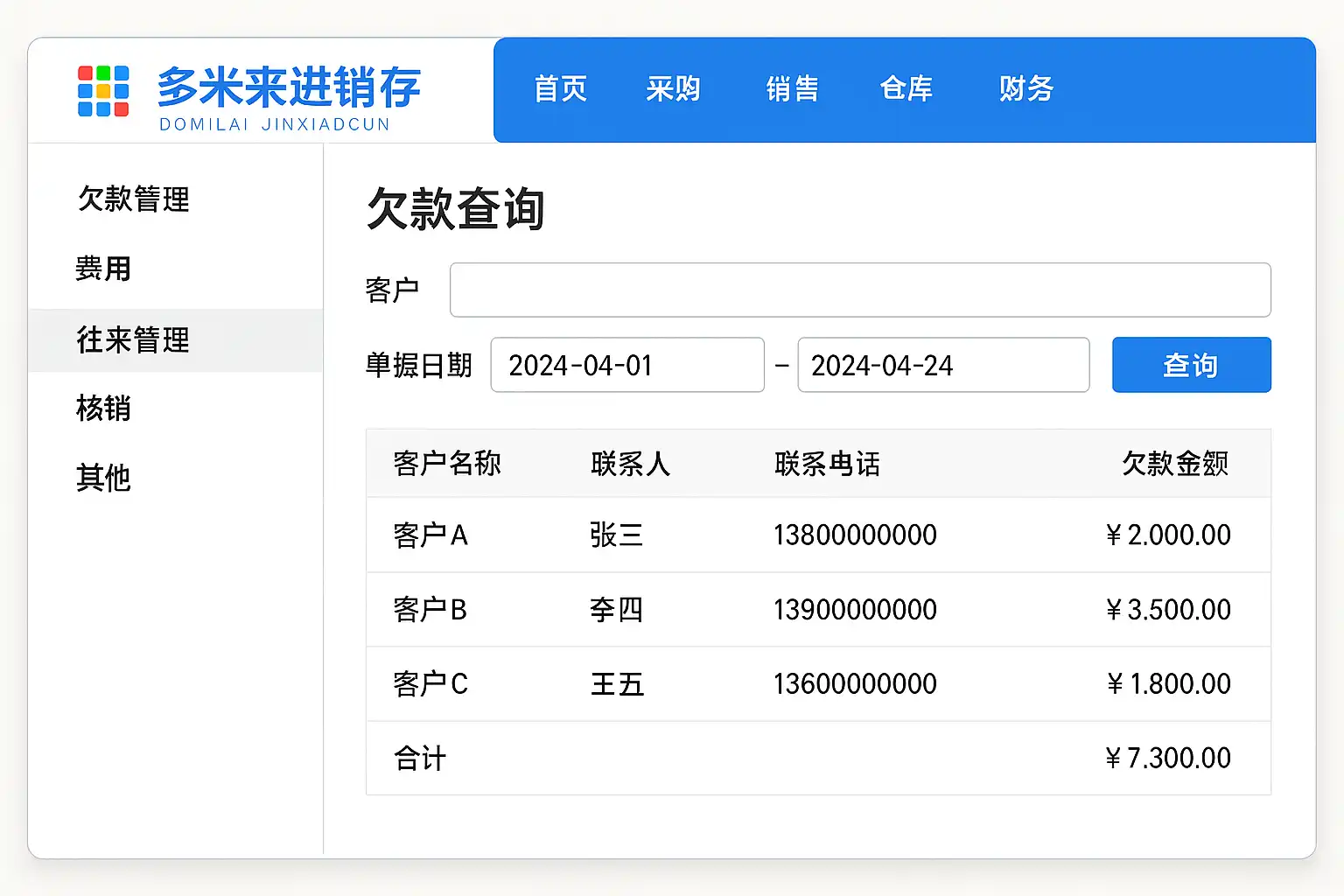Click the colorful grid app logo icon
The width and height of the screenshot is (1344, 896).
click(103, 91)
